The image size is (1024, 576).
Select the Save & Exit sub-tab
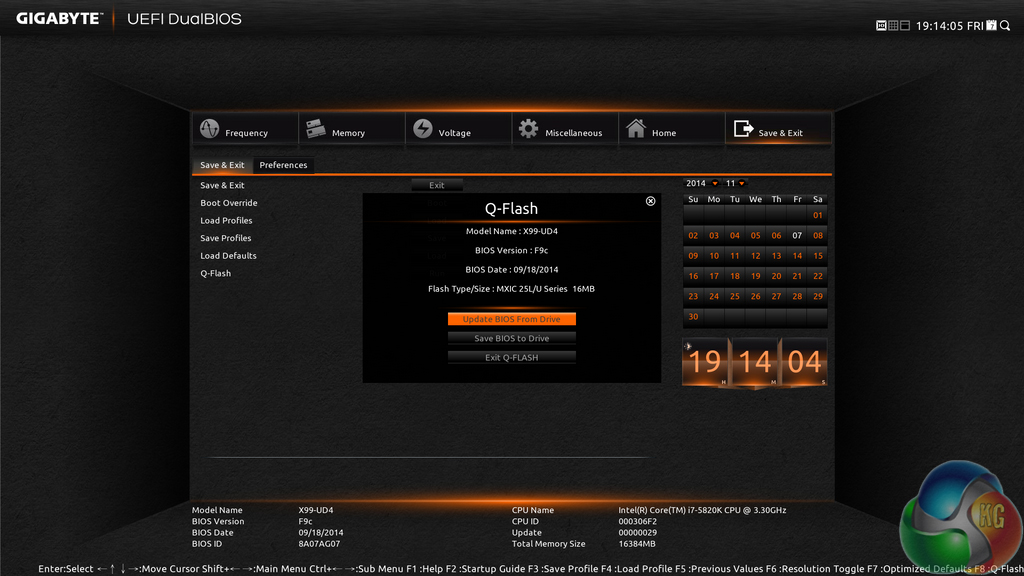[x=222, y=165]
